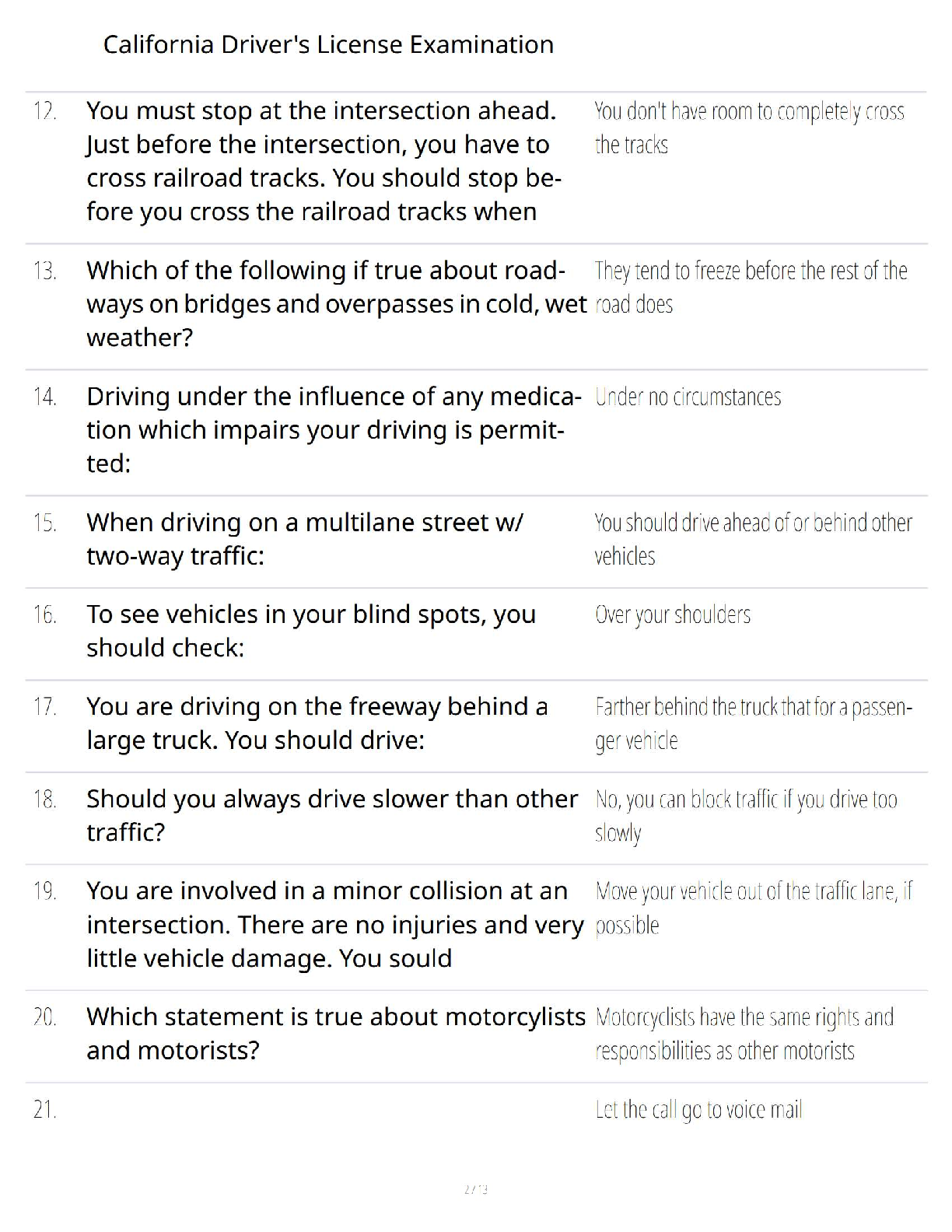The width and height of the screenshot is (952, 1232).
Task: Select the answer 'Farther behind the truck'
Action: click(x=752, y=723)
